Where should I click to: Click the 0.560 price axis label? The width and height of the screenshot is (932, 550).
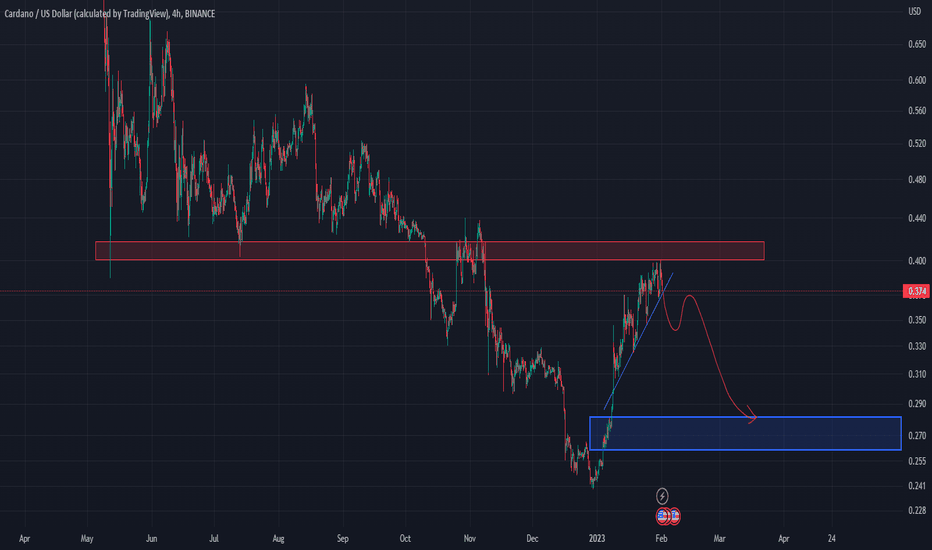917,111
